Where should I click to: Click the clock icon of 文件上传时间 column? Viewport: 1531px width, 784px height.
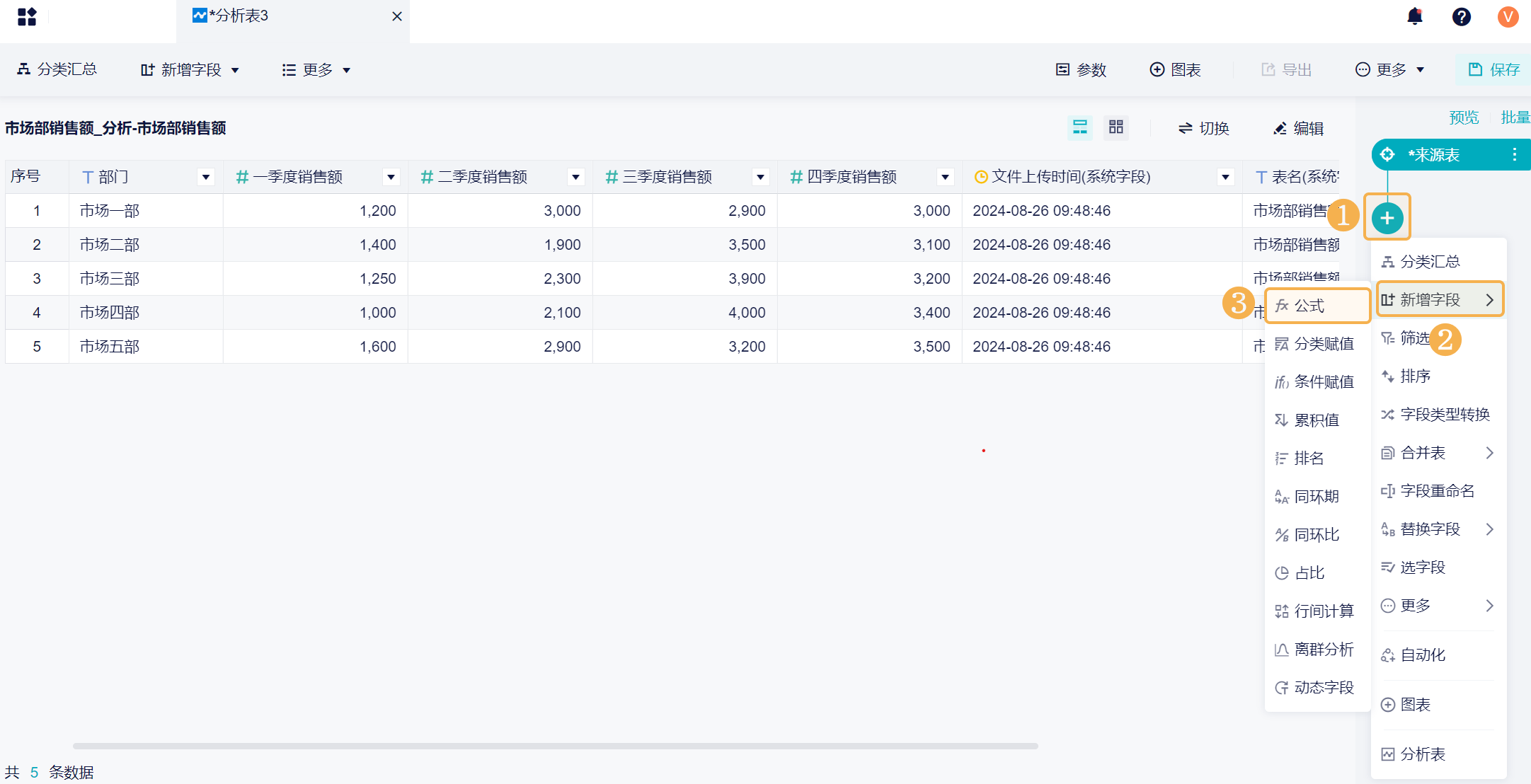click(x=981, y=177)
